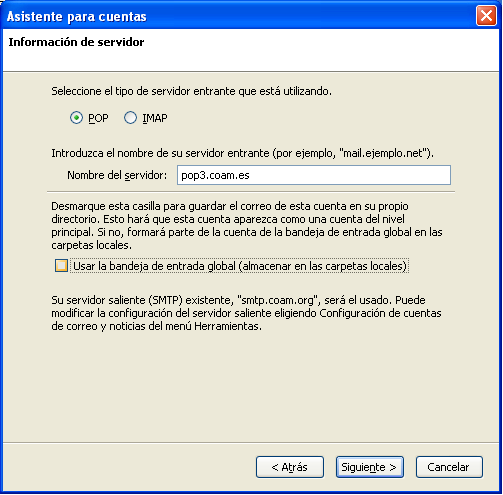The height and width of the screenshot is (495, 503).
Task: Click the 'Desmarque esta casilla' explanation paragraph
Action: click(x=247, y=226)
